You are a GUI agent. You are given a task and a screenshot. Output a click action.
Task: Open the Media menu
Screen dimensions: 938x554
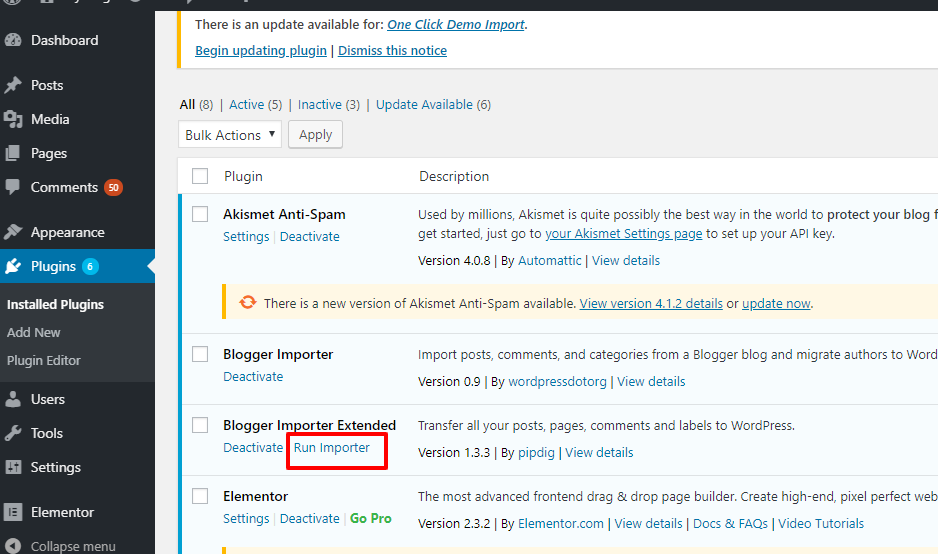pos(50,119)
